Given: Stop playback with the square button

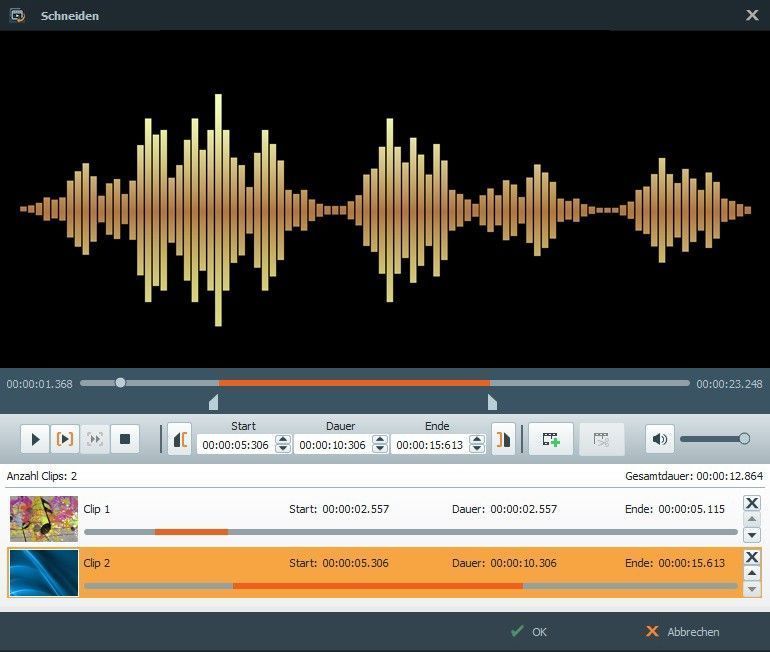Looking at the screenshot, I should tap(125, 439).
